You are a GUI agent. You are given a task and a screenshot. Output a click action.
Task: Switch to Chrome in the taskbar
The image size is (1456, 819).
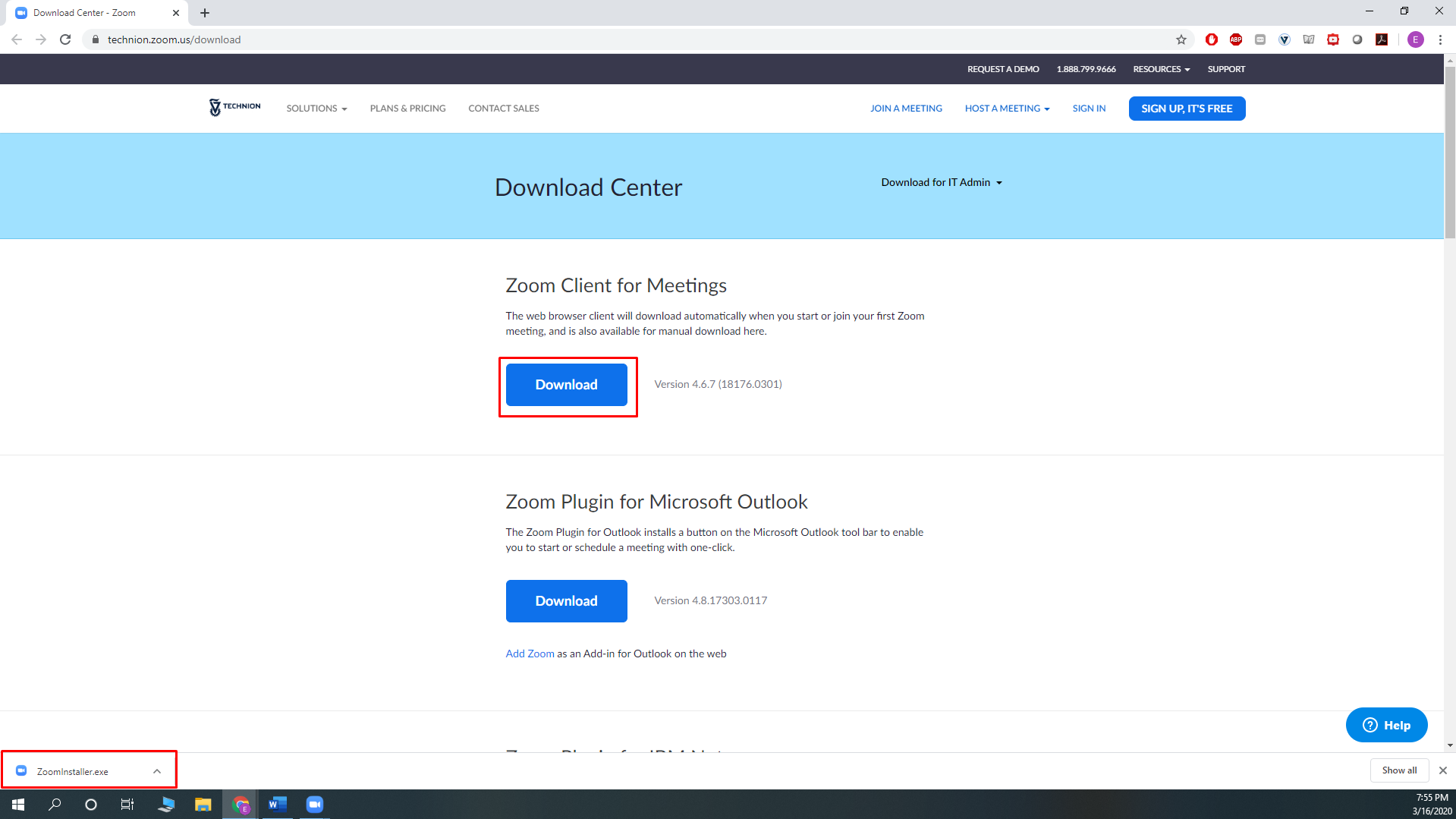[x=241, y=804]
